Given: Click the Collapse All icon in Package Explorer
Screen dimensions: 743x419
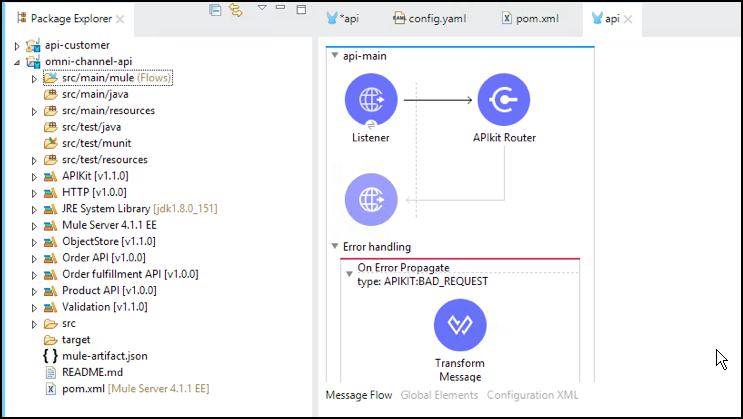Looking at the screenshot, I should click(x=215, y=9).
